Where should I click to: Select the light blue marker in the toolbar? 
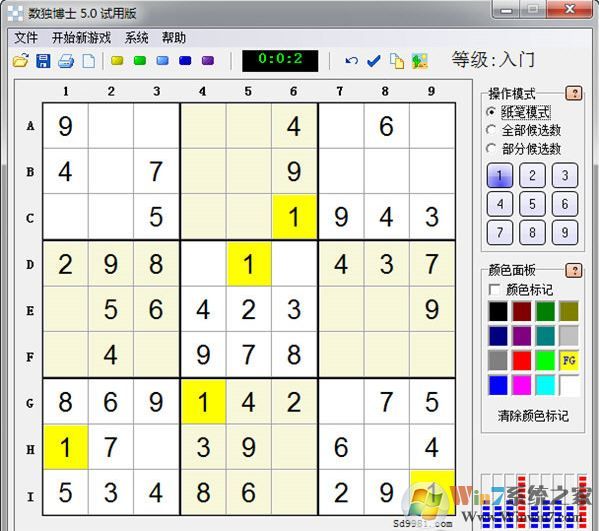(x=162, y=60)
